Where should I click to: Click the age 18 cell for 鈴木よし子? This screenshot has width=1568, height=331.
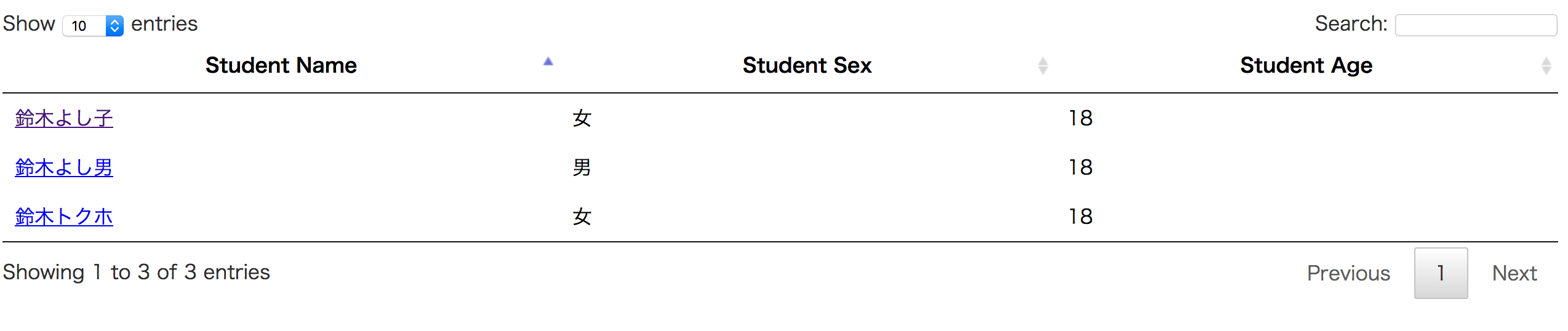point(1081,118)
